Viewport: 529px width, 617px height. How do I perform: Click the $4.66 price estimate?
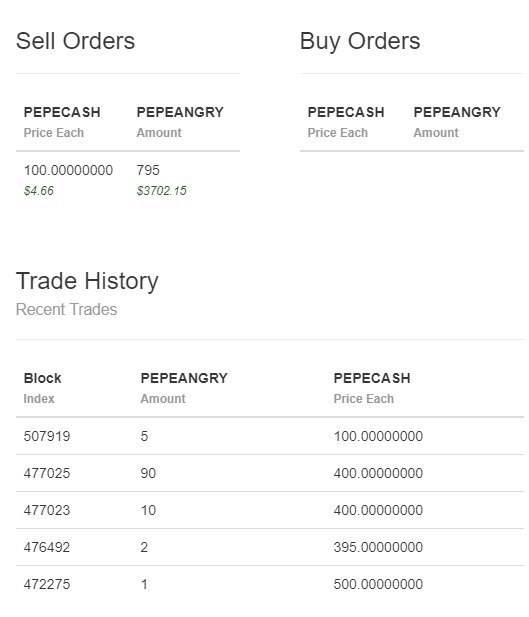coord(39,191)
